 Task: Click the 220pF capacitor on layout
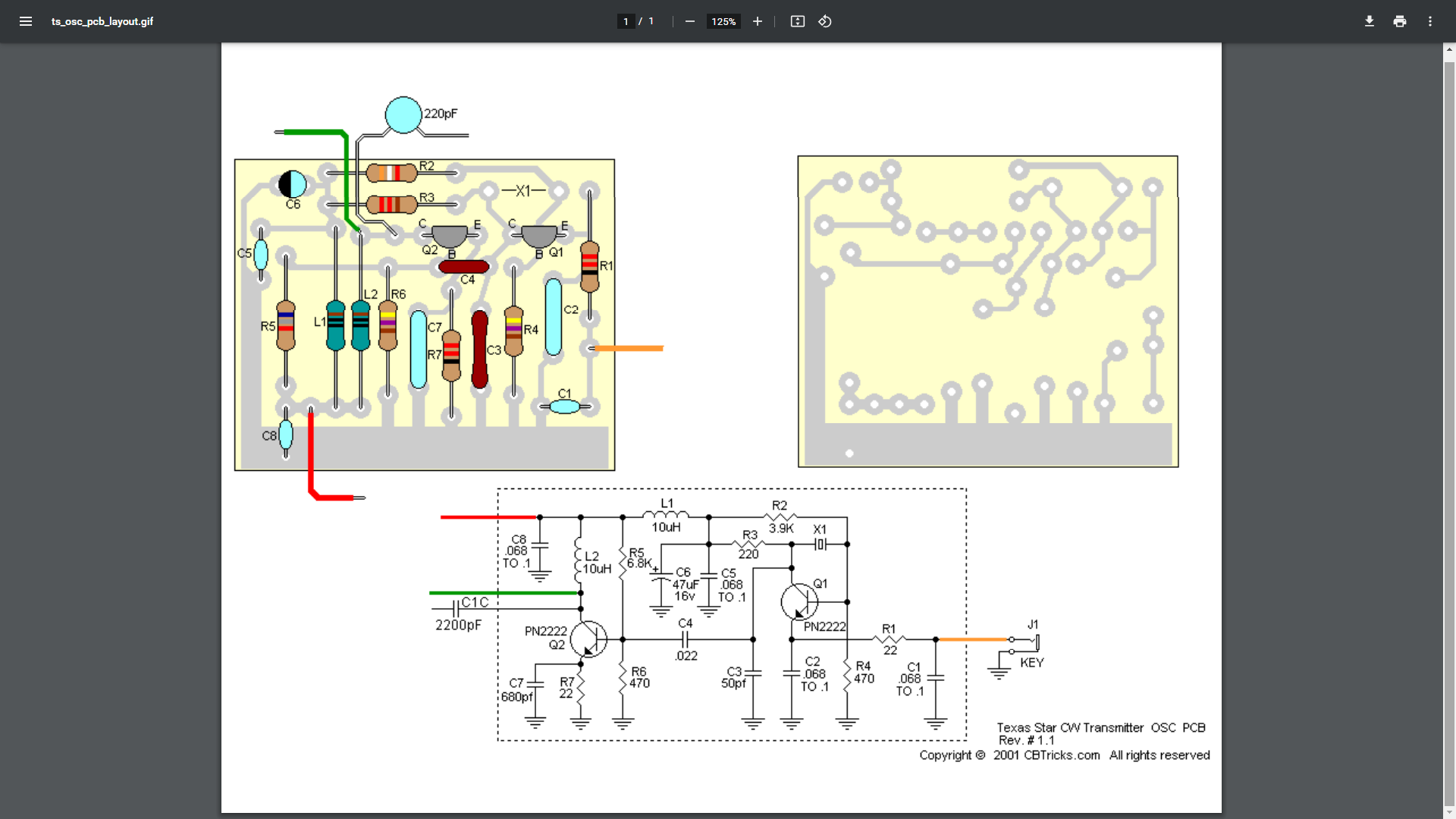click(403, 115)
